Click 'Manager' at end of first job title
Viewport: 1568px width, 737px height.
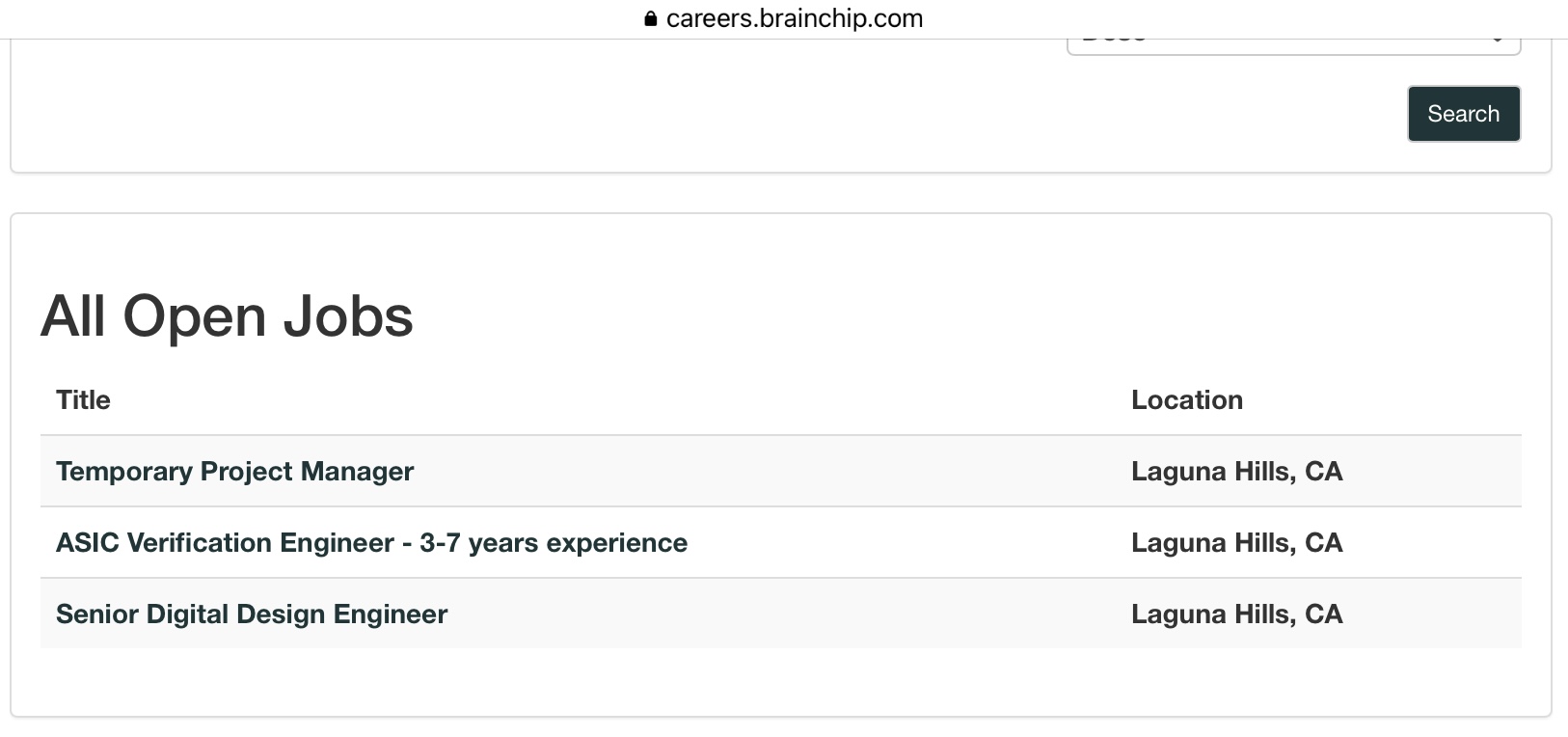tap(357, 472)
